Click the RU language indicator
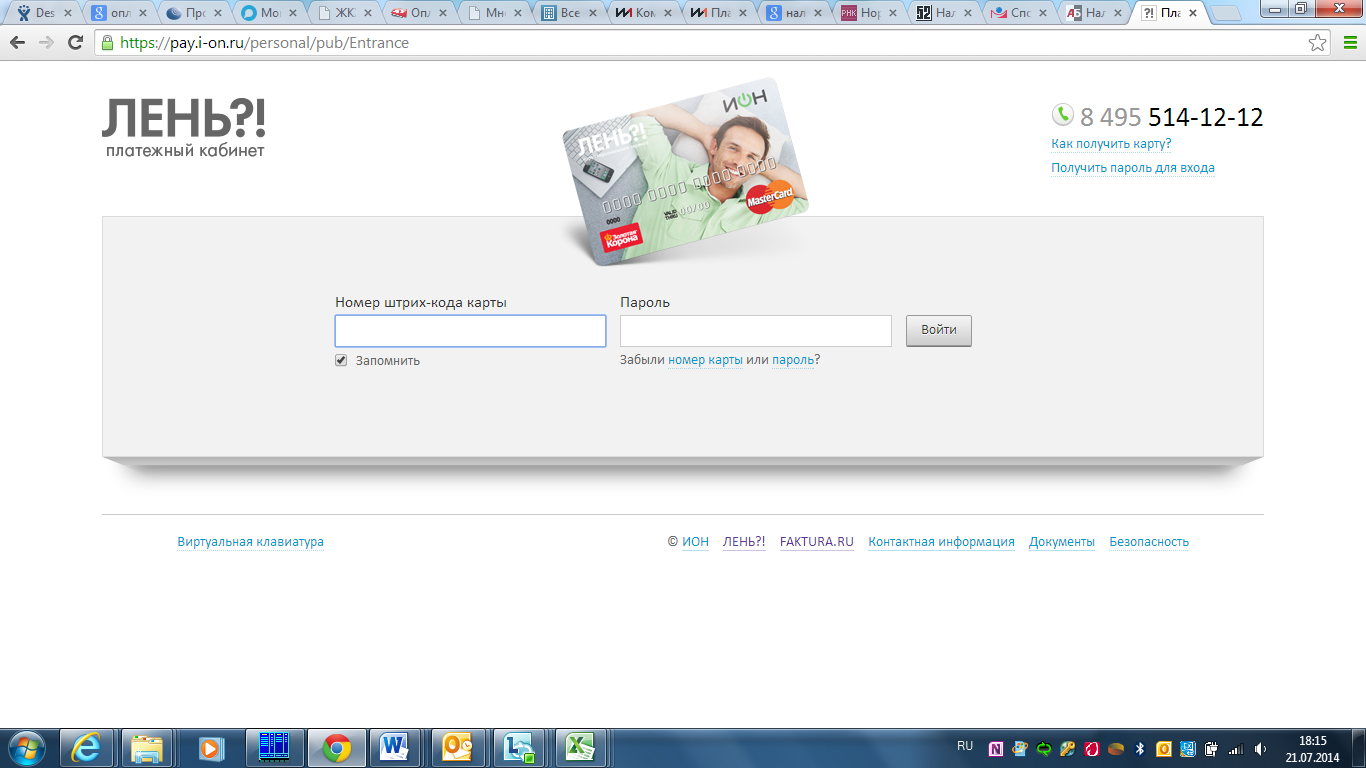 click(x=964, y=746)
